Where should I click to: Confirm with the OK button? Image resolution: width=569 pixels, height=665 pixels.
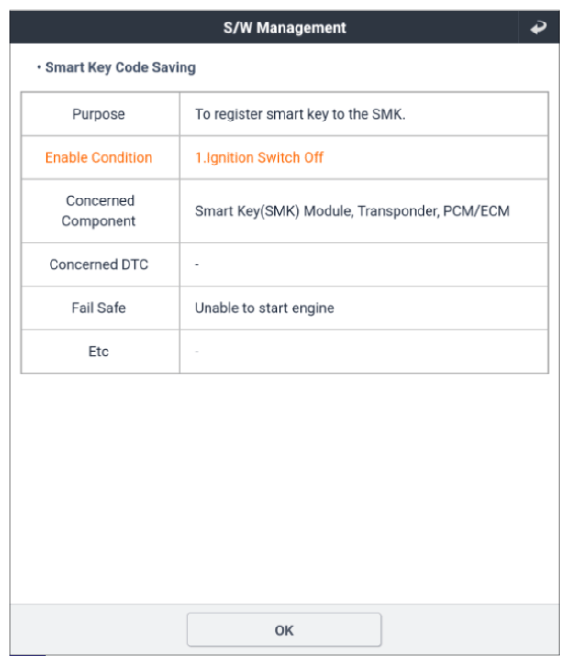click(284, 630)
